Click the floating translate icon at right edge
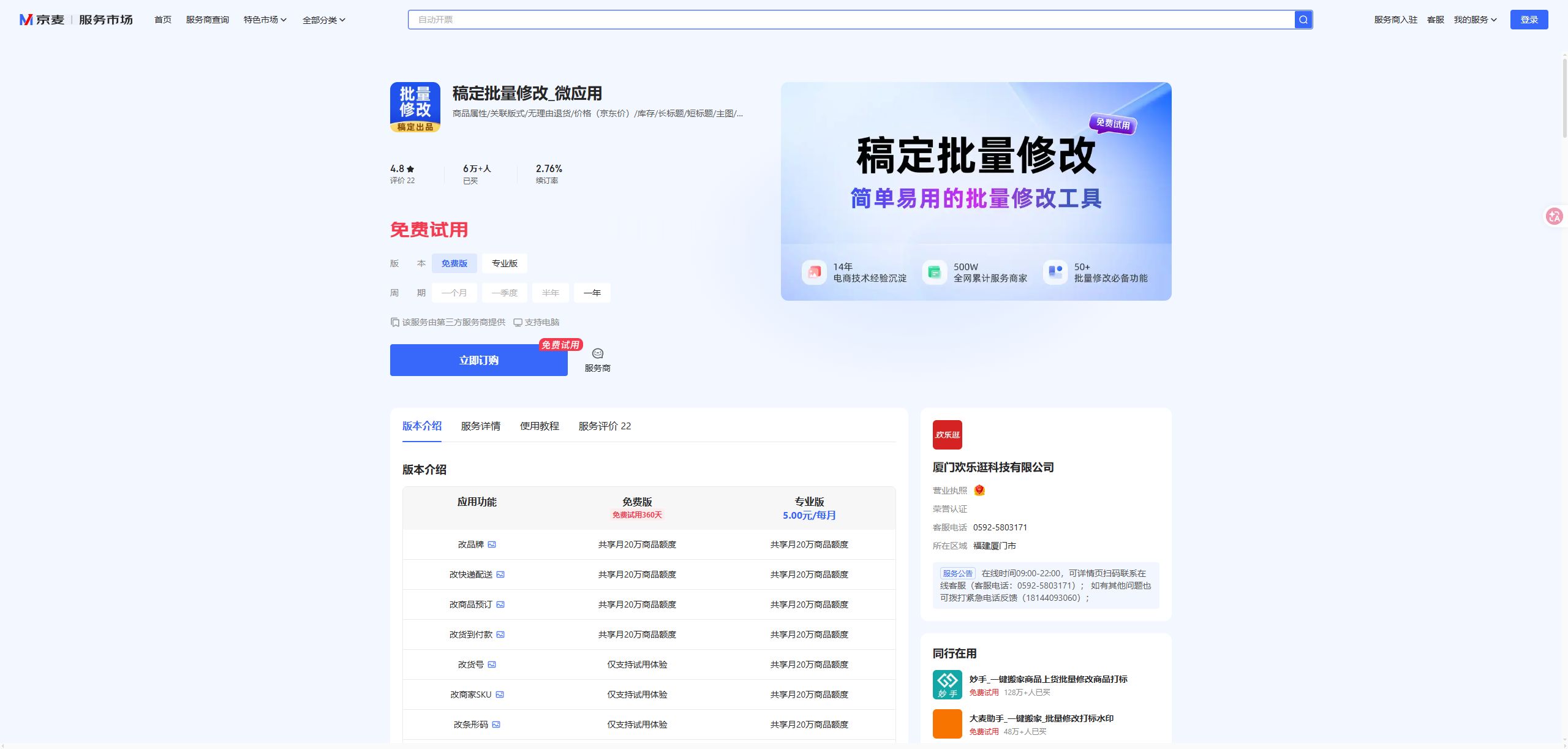The height and width of the screenshot is (749, 1568). (1555, 216)
